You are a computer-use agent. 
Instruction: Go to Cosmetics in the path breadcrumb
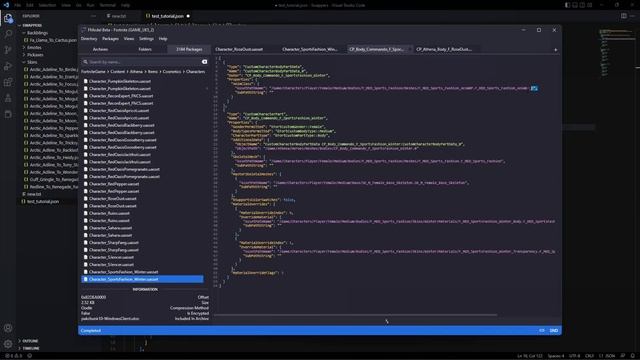(172, 72)
